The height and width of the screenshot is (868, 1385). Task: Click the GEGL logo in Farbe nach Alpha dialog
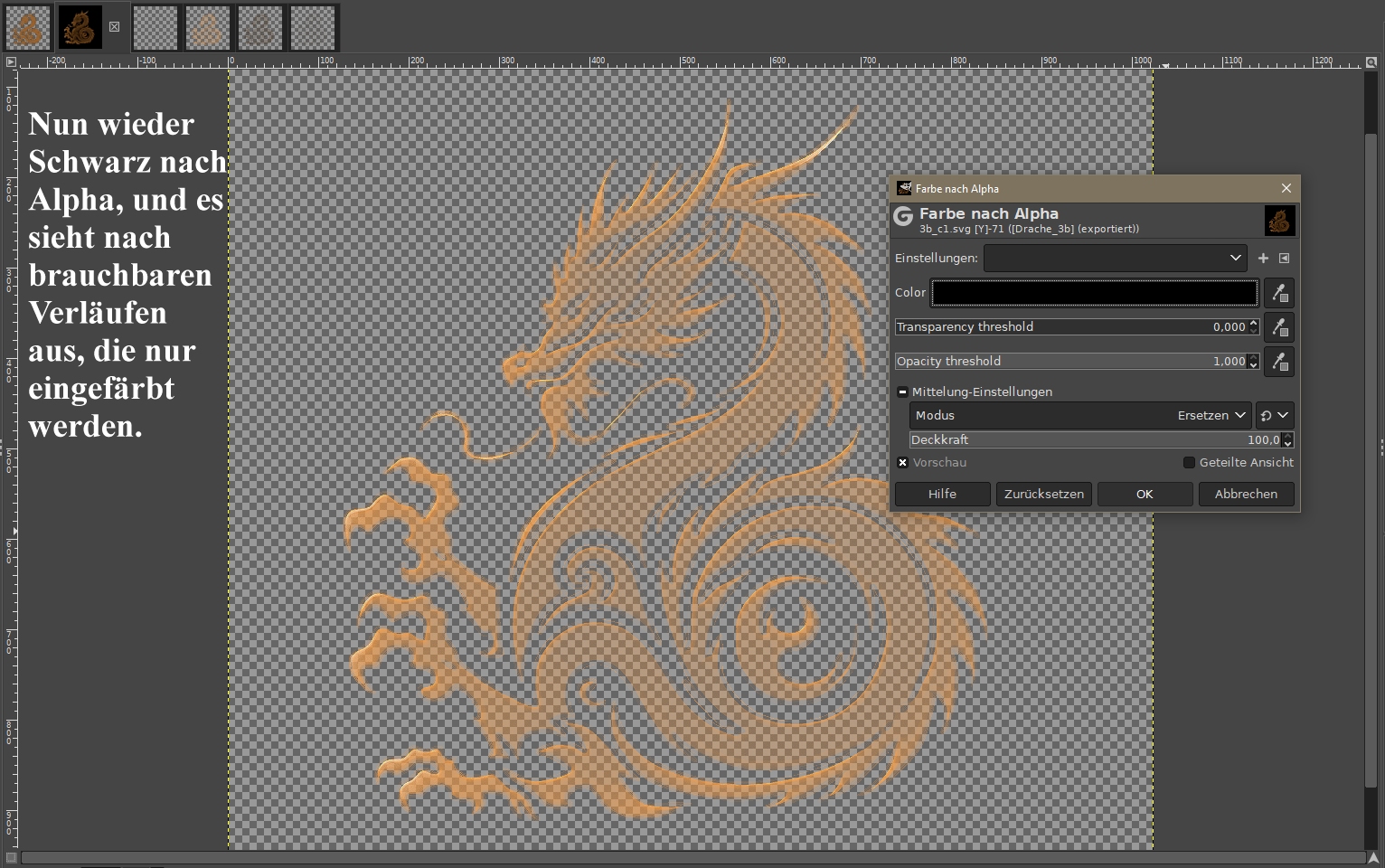tap(903, 217)
